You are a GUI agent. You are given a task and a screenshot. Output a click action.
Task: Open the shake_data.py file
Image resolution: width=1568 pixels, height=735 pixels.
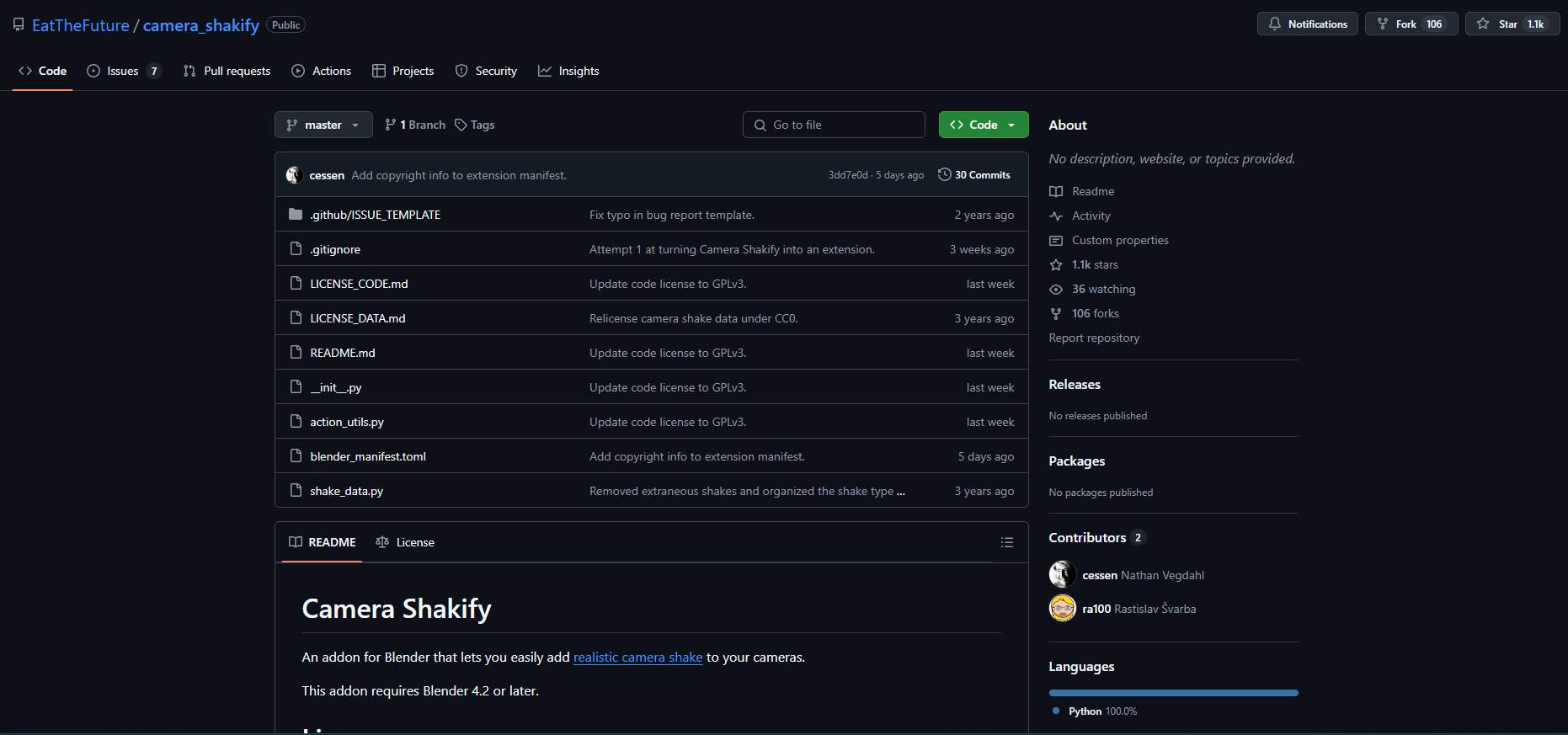(346, 491)
